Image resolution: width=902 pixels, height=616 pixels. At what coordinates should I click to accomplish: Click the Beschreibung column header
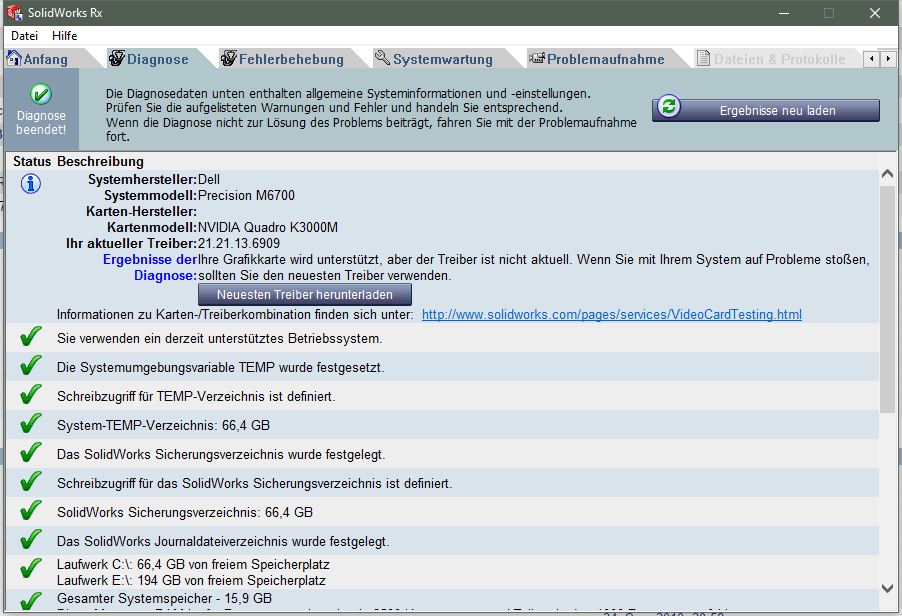[100, 162]
